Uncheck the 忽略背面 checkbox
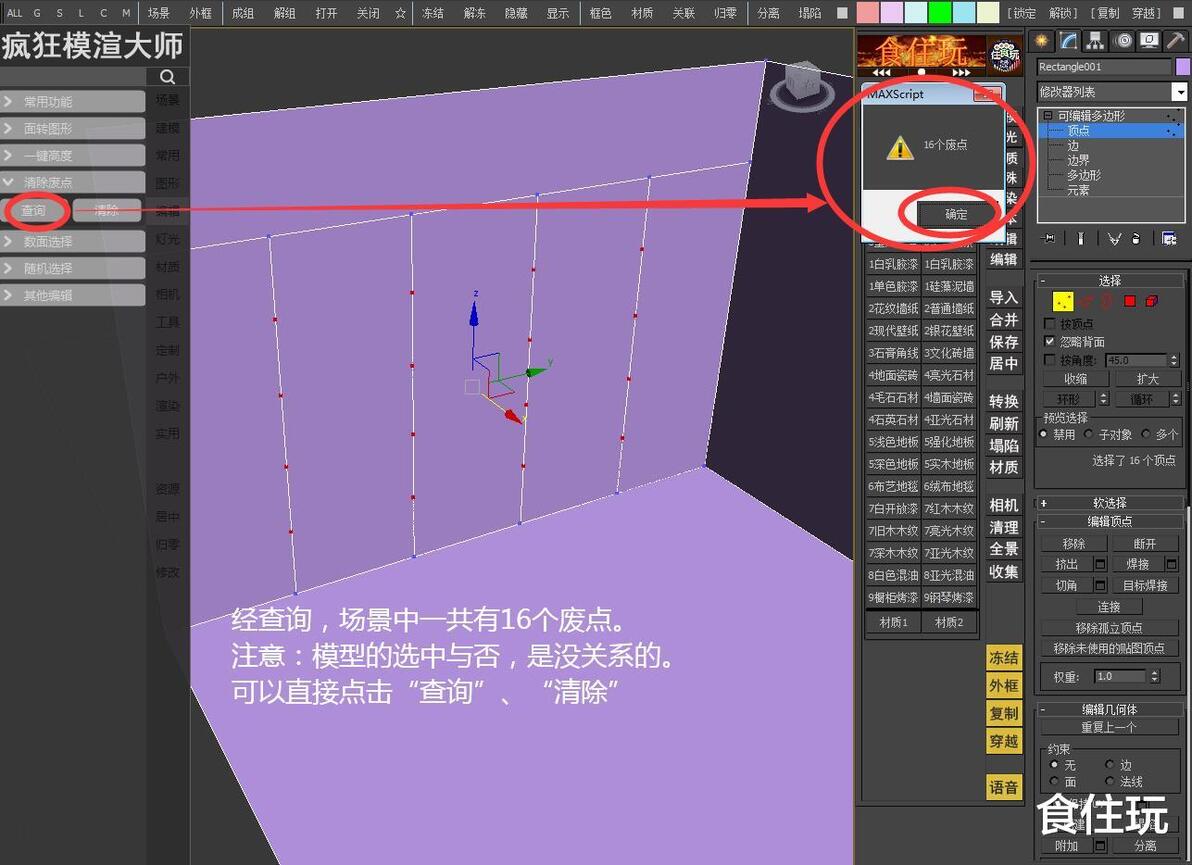This screenshot has width=1192, height=865. (x=1050, y=341)
